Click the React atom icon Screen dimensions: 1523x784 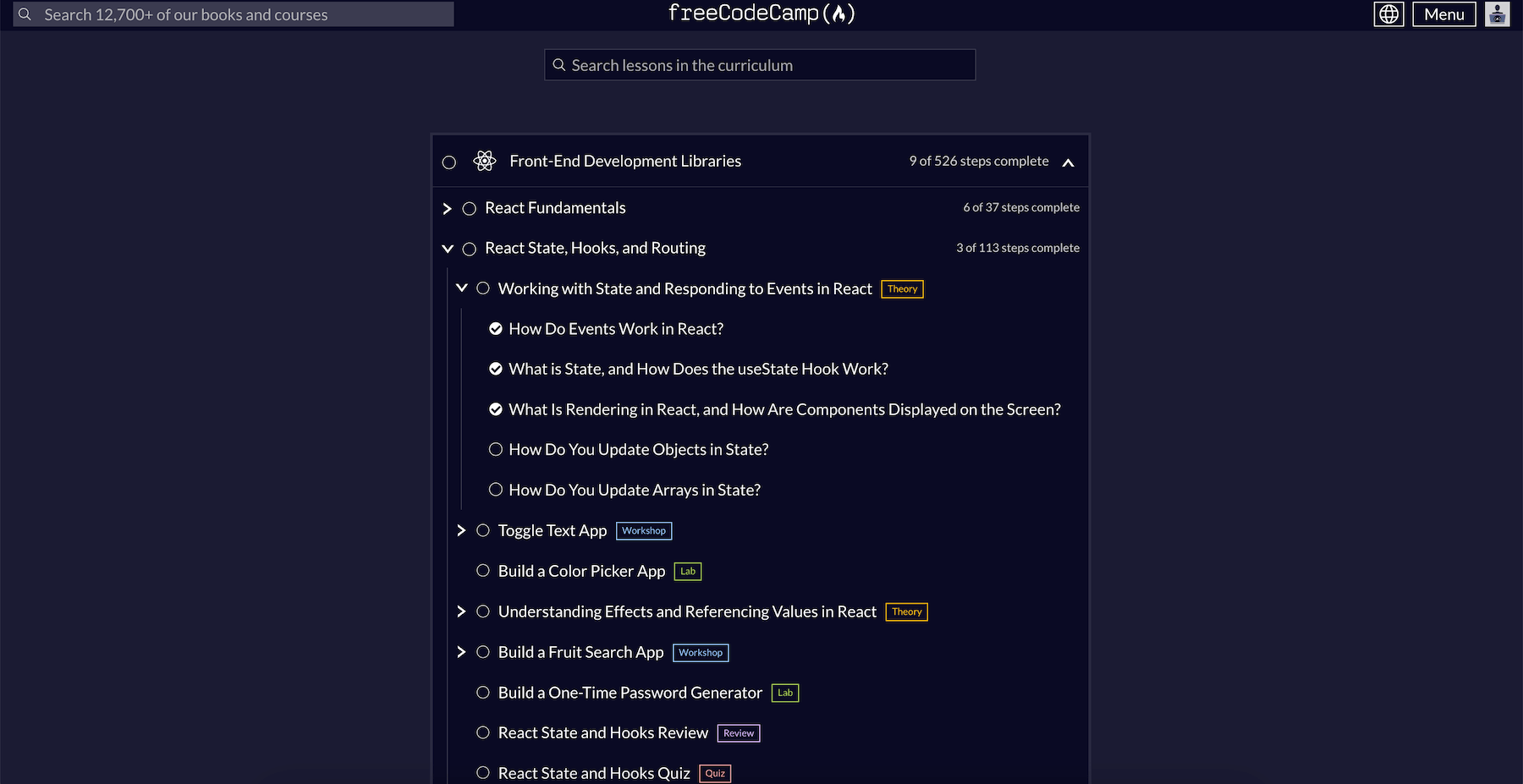coord(485,161)
